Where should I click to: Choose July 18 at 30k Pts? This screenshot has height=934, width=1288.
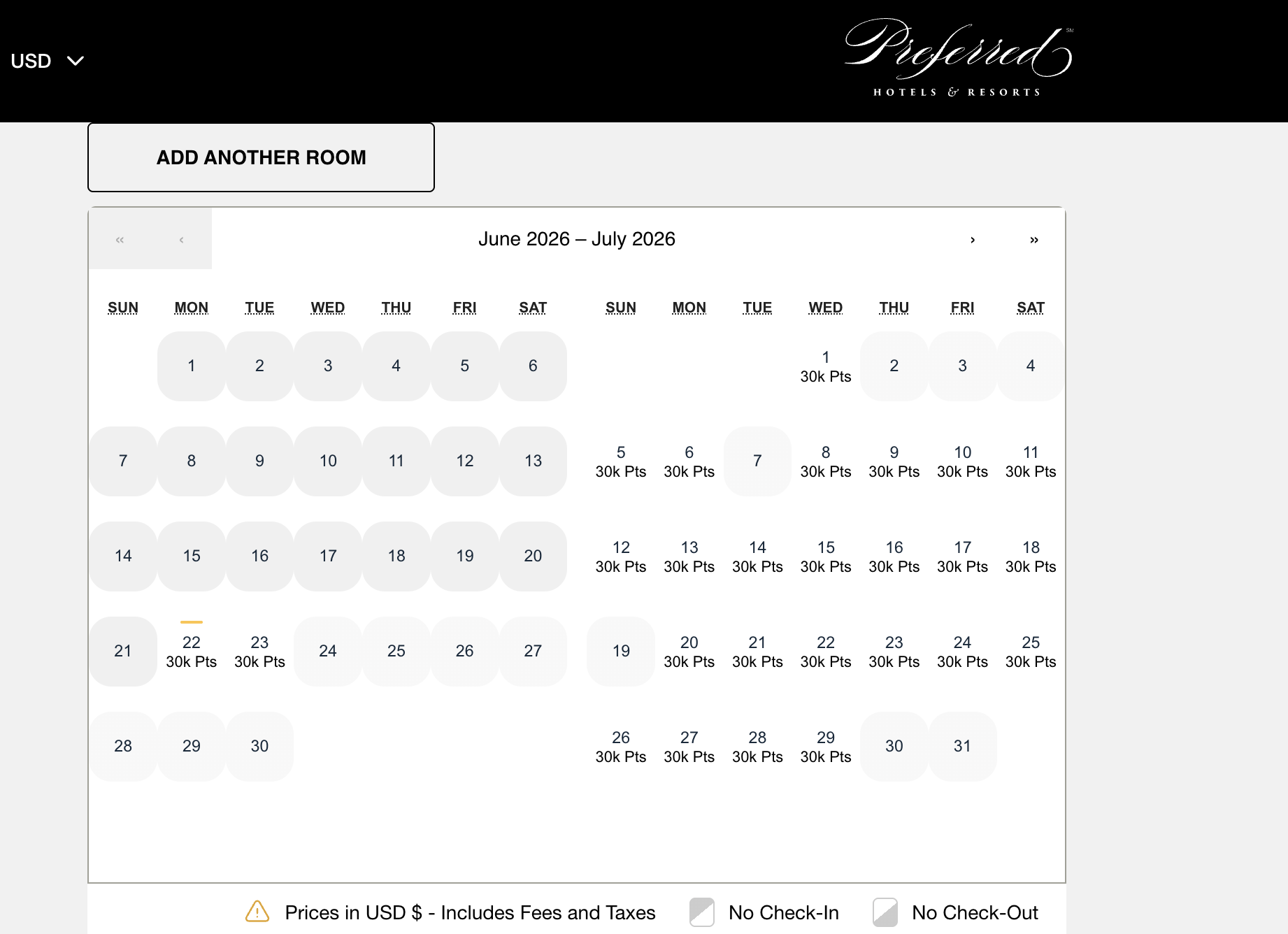point(1031,556)
